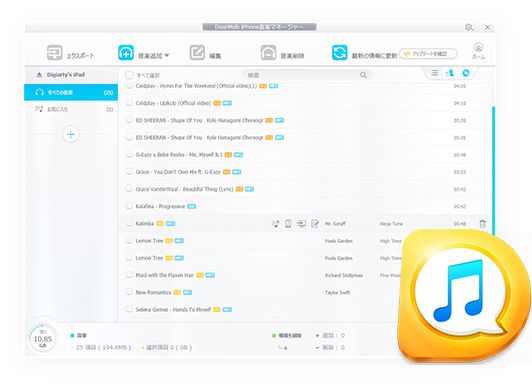Click the Edit (編集) pencil icon
The image size is (532, 389).
click(x=197, y=53)
